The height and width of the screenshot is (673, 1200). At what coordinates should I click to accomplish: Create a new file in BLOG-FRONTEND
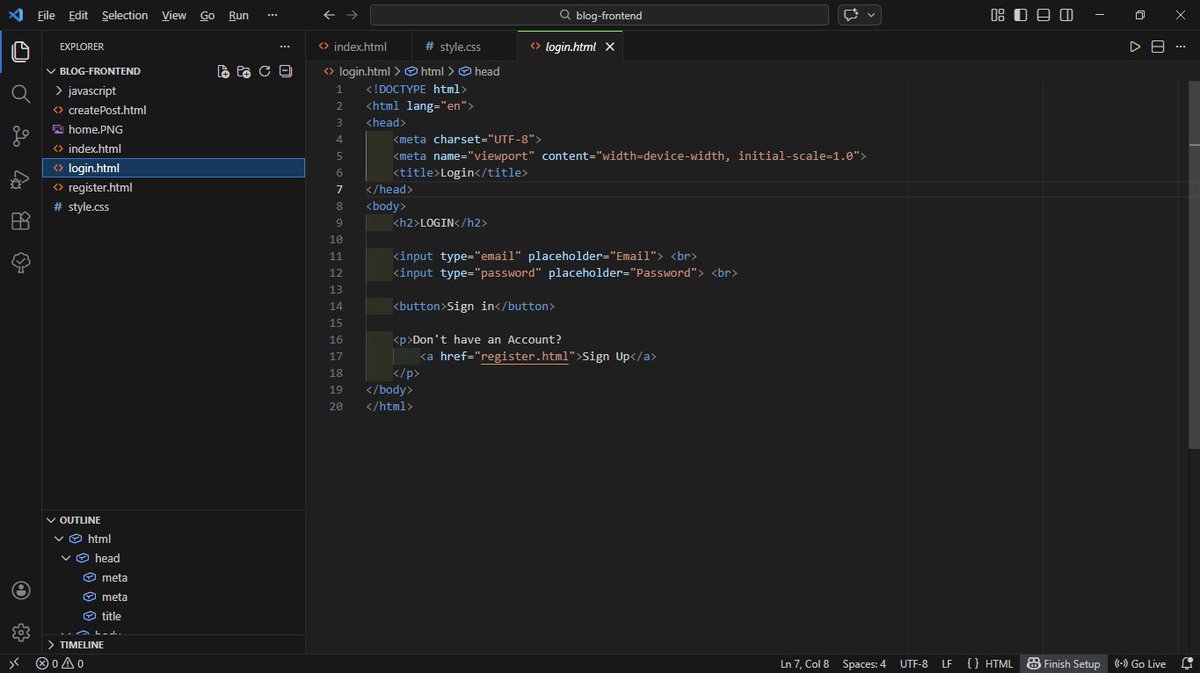223,71
